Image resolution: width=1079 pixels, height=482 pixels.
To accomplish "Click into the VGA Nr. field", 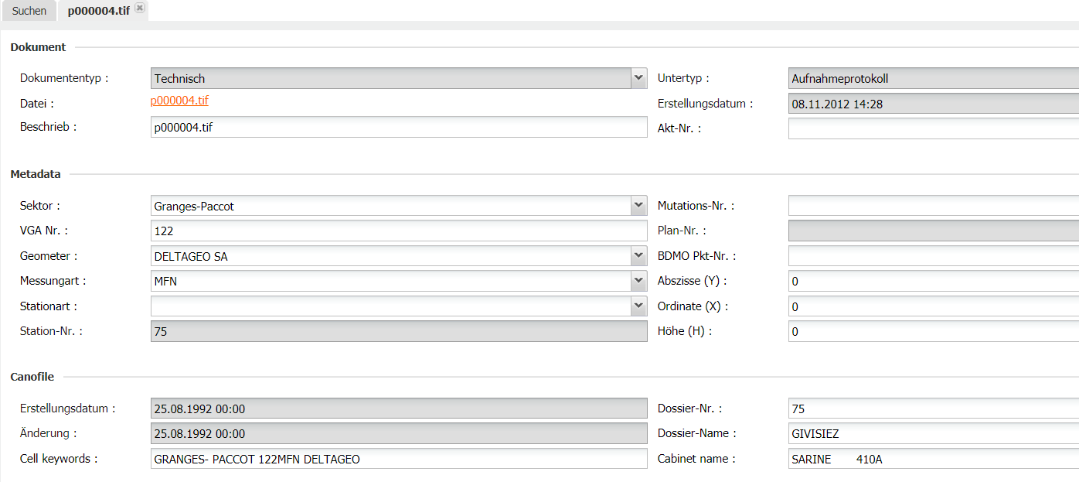I will (399, 231).
